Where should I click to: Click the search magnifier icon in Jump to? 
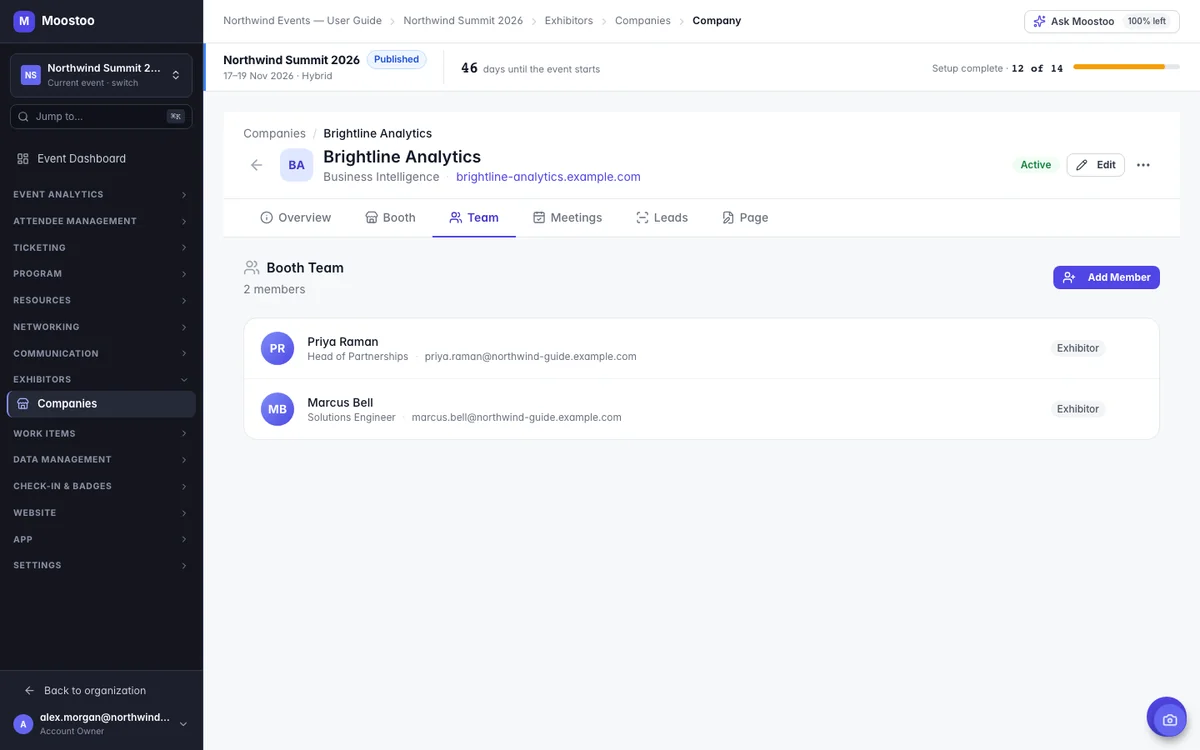point(23,117)
